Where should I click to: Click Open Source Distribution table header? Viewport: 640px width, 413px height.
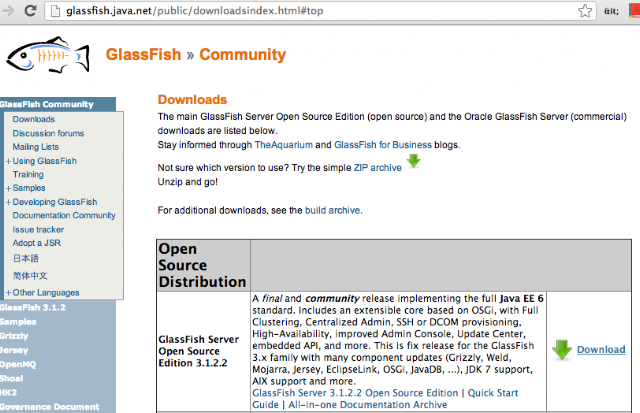coord(202,265)
